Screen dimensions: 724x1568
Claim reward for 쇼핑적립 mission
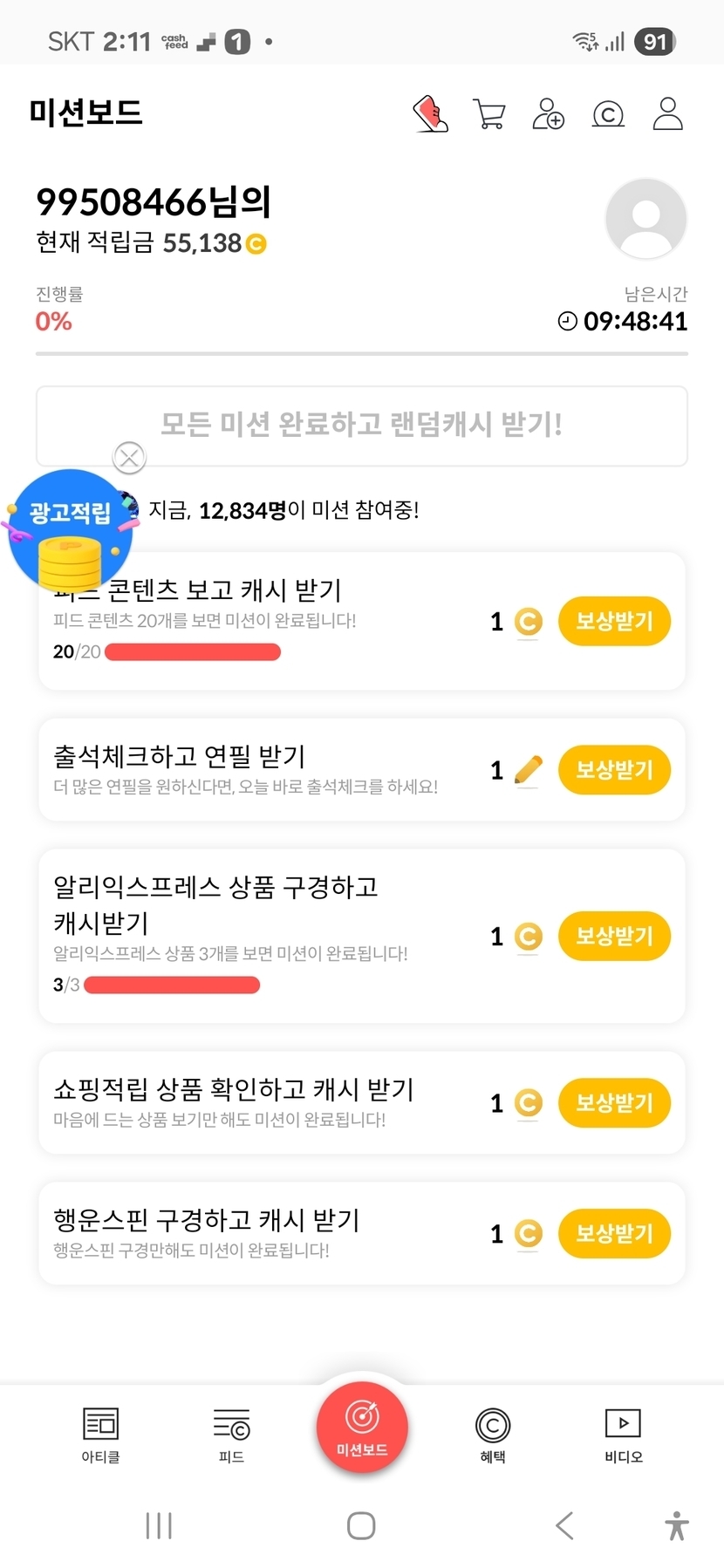click(614, 1103)
